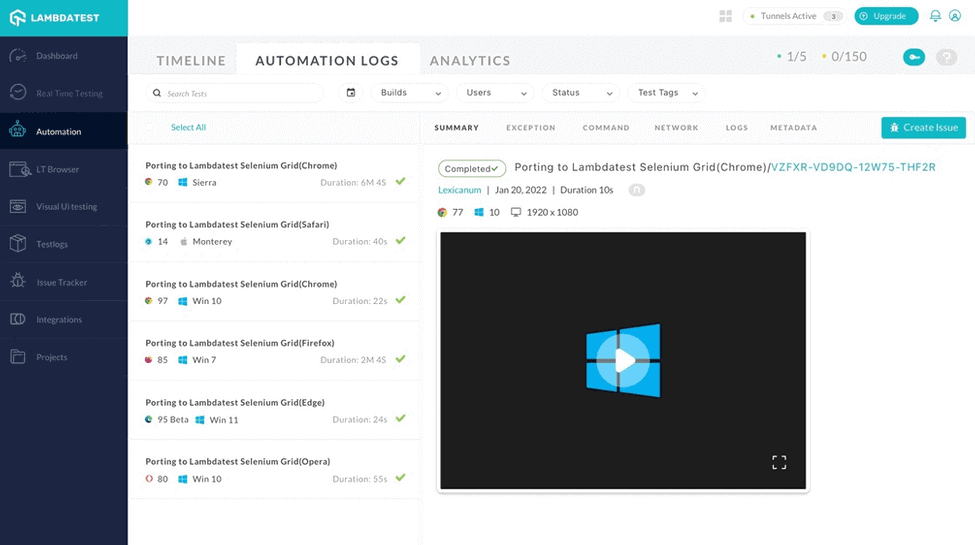
Task: Open Real Time Testing sidebar icon
Action: point(18,93)
